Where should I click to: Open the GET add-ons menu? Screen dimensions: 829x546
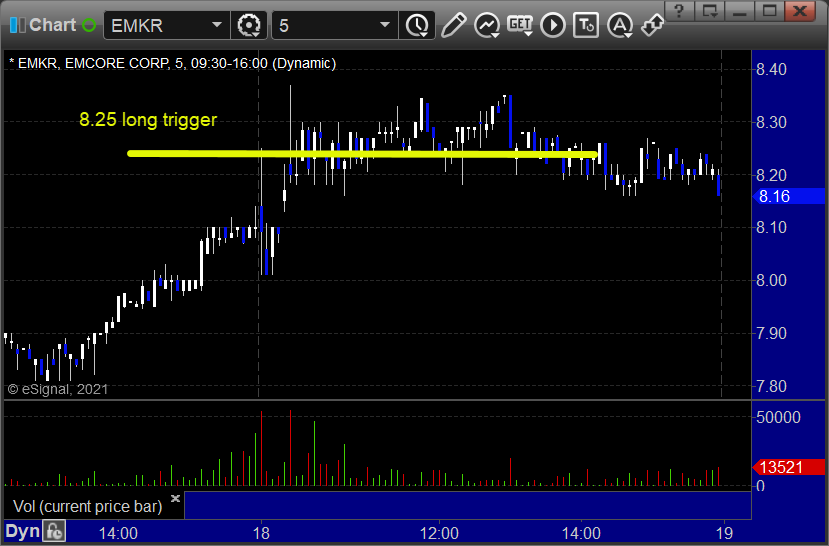(x=520, y=25)
